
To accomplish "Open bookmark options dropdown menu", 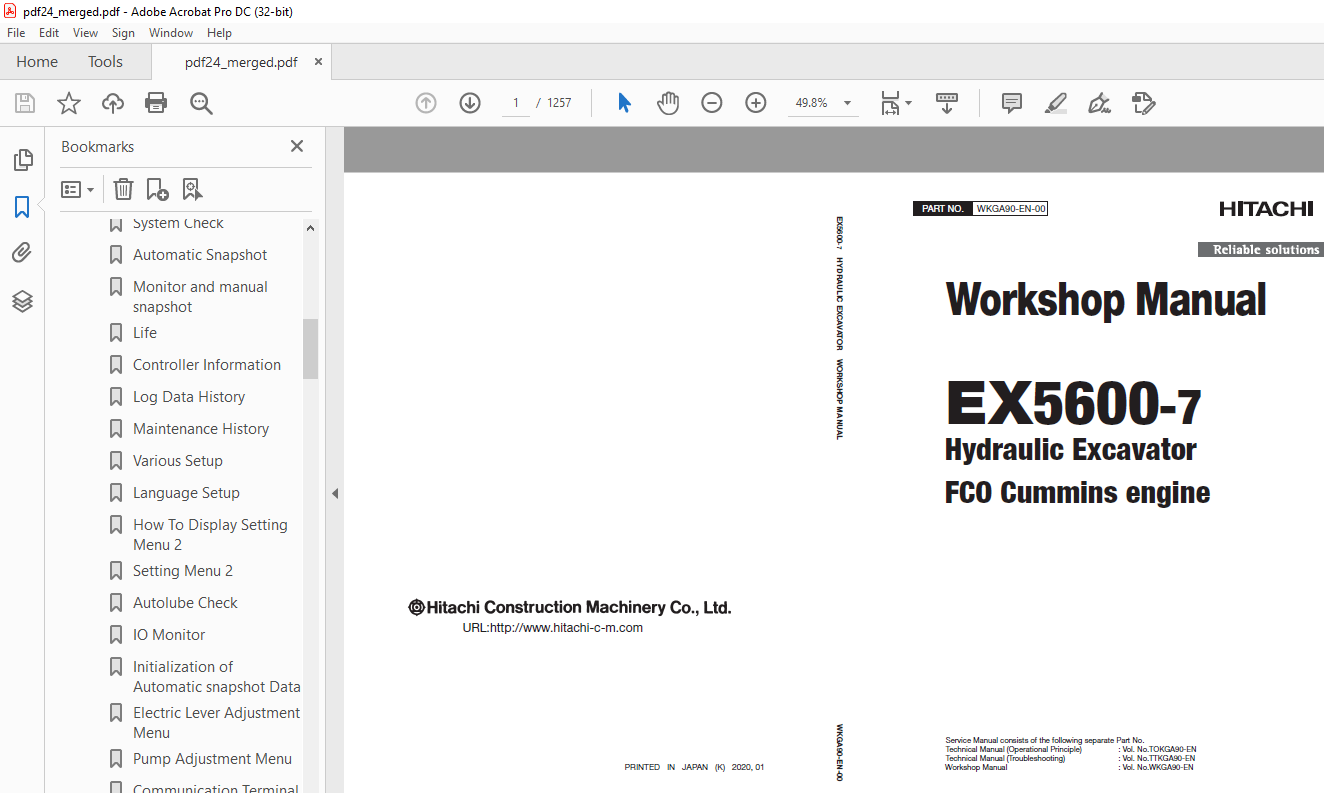I will (x=78, y=189).
